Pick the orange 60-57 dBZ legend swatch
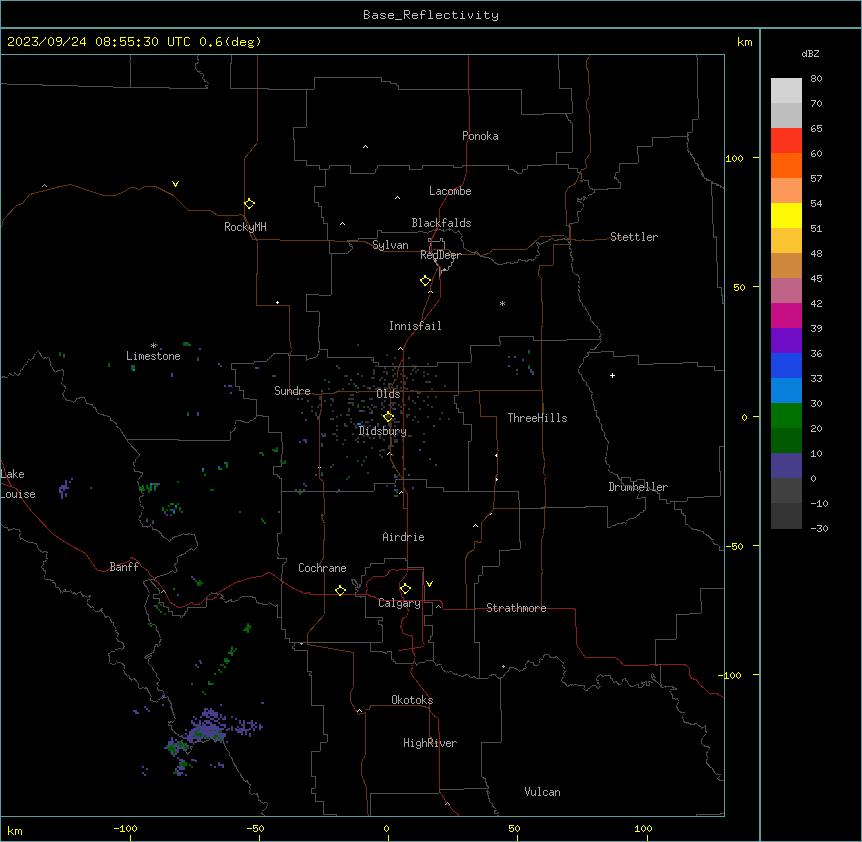The image size is (862, 842). point(786,165)
